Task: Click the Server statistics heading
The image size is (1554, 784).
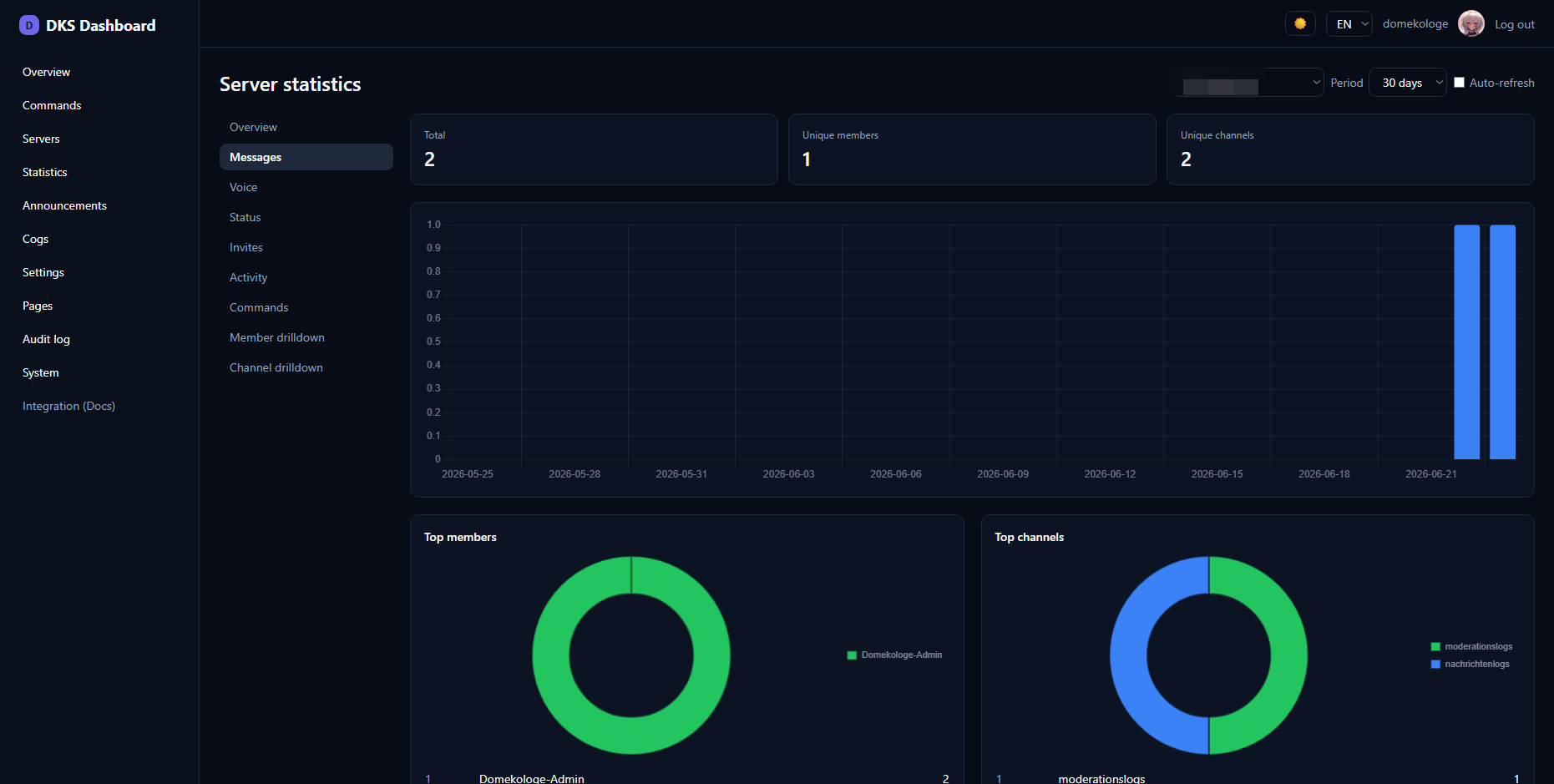Action: pyautogui.click(x=291, y=84)
